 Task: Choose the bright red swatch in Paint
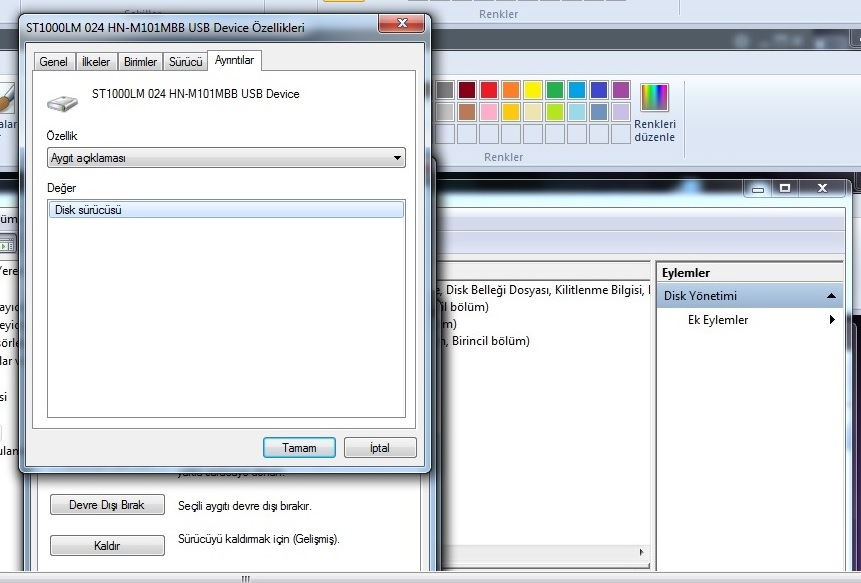(489, 90)
